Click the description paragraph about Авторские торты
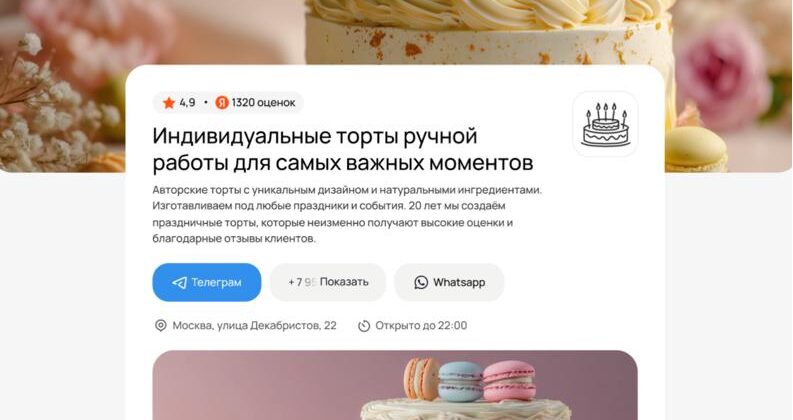 [347, 214]
